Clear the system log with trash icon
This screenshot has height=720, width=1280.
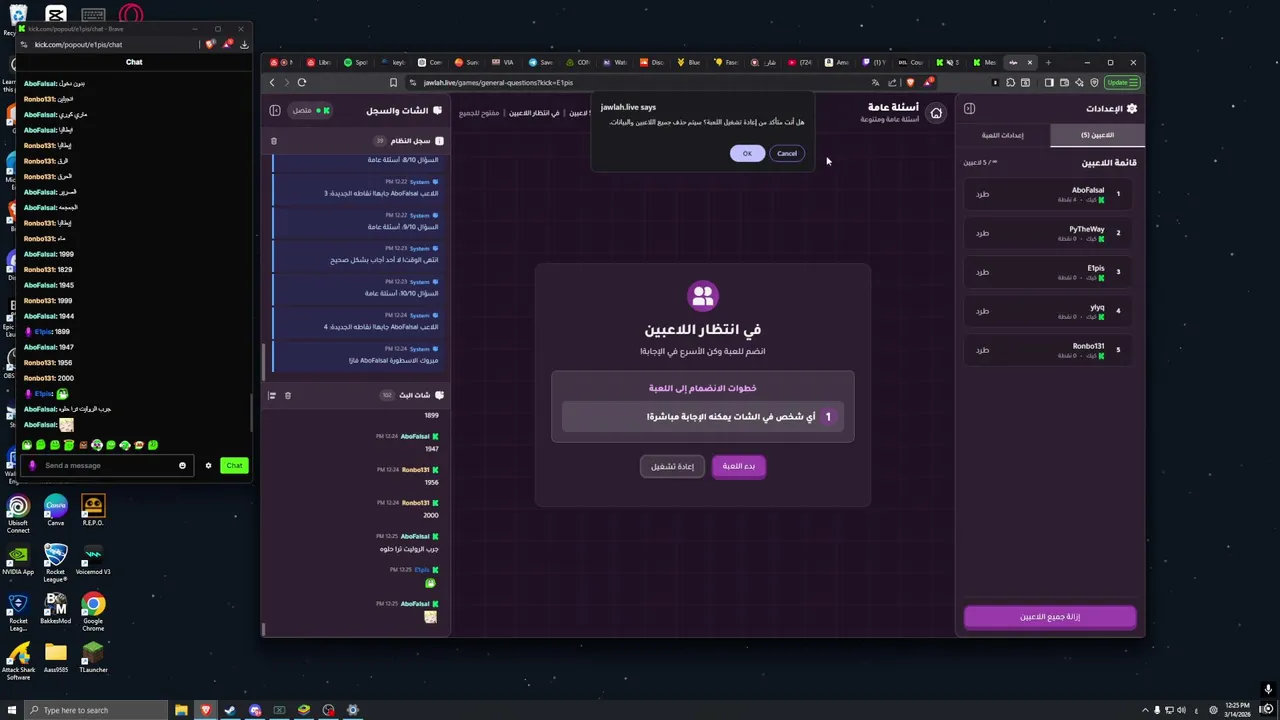[x=274, y=141]
